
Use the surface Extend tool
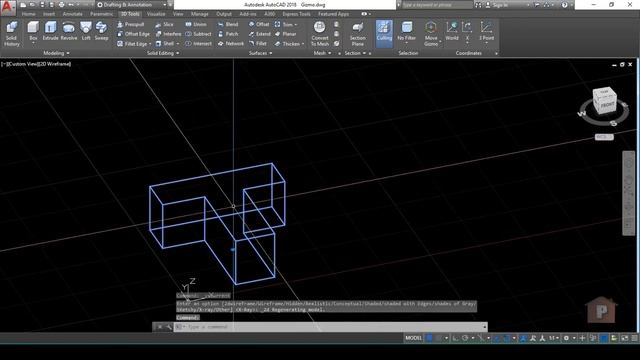point(260,34)
